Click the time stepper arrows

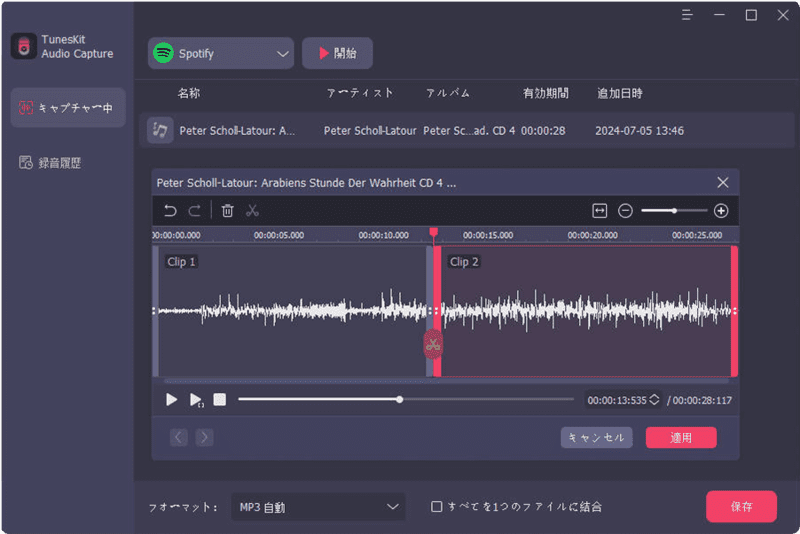click(x=655, y=400)
